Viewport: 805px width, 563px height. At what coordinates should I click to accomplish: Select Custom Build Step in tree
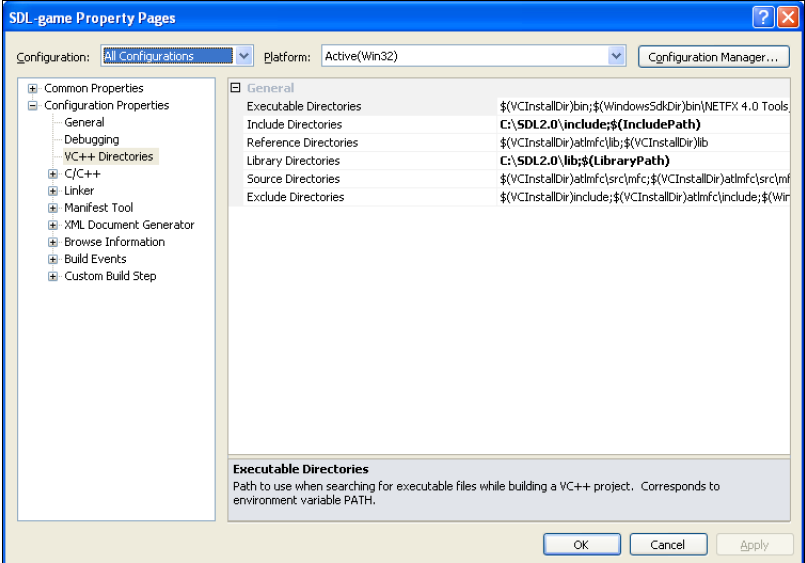(110, 276)
